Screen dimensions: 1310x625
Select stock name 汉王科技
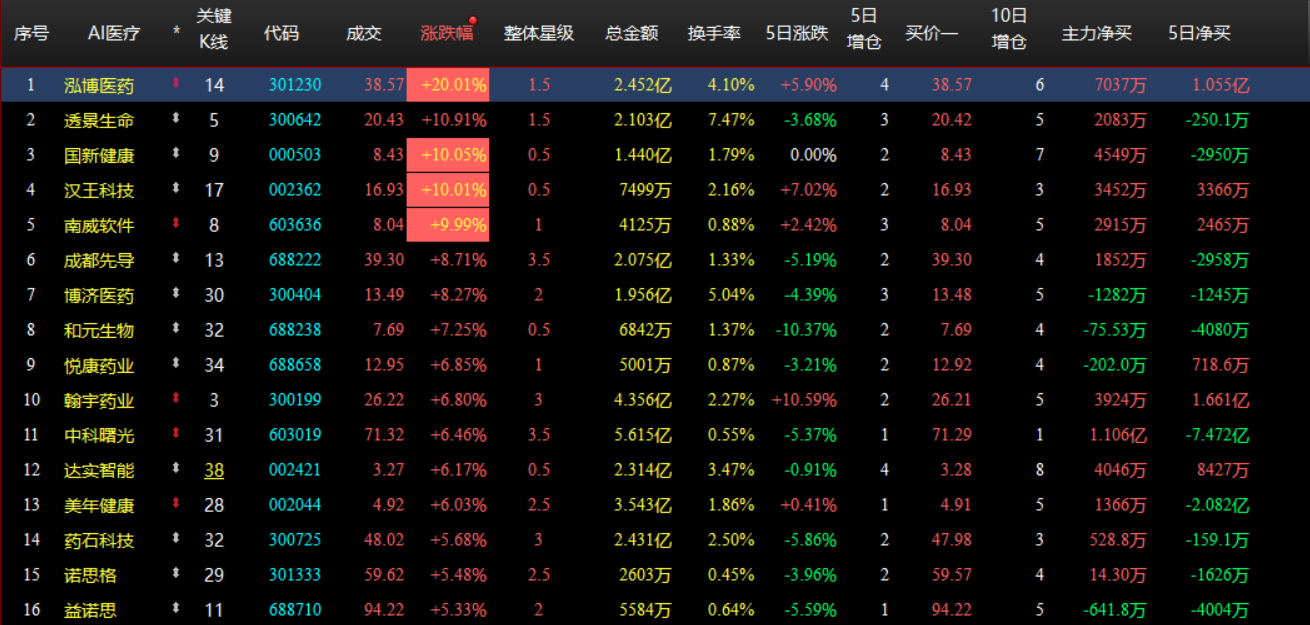(x=98, y=190)
